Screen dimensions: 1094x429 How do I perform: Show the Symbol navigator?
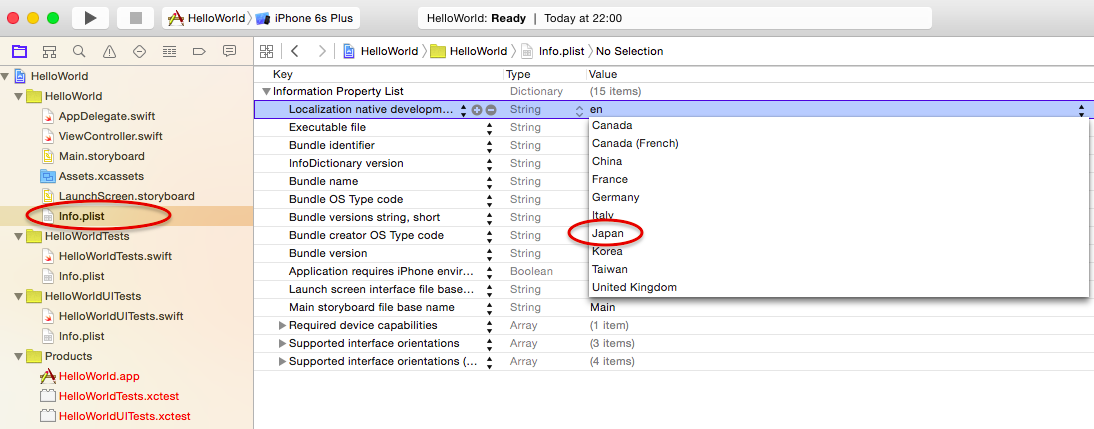(x=49, y=51)
